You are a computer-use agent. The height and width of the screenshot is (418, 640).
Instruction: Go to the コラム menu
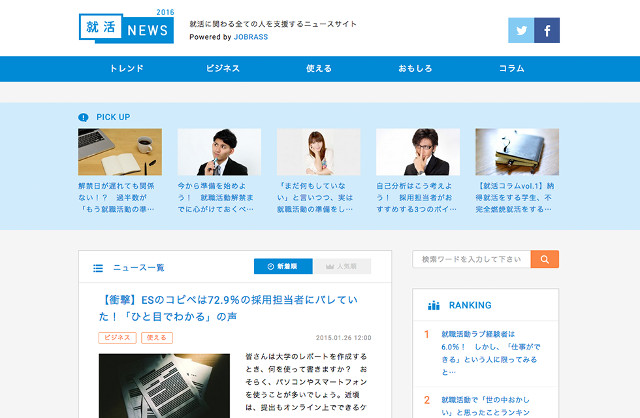click(511, 69)
